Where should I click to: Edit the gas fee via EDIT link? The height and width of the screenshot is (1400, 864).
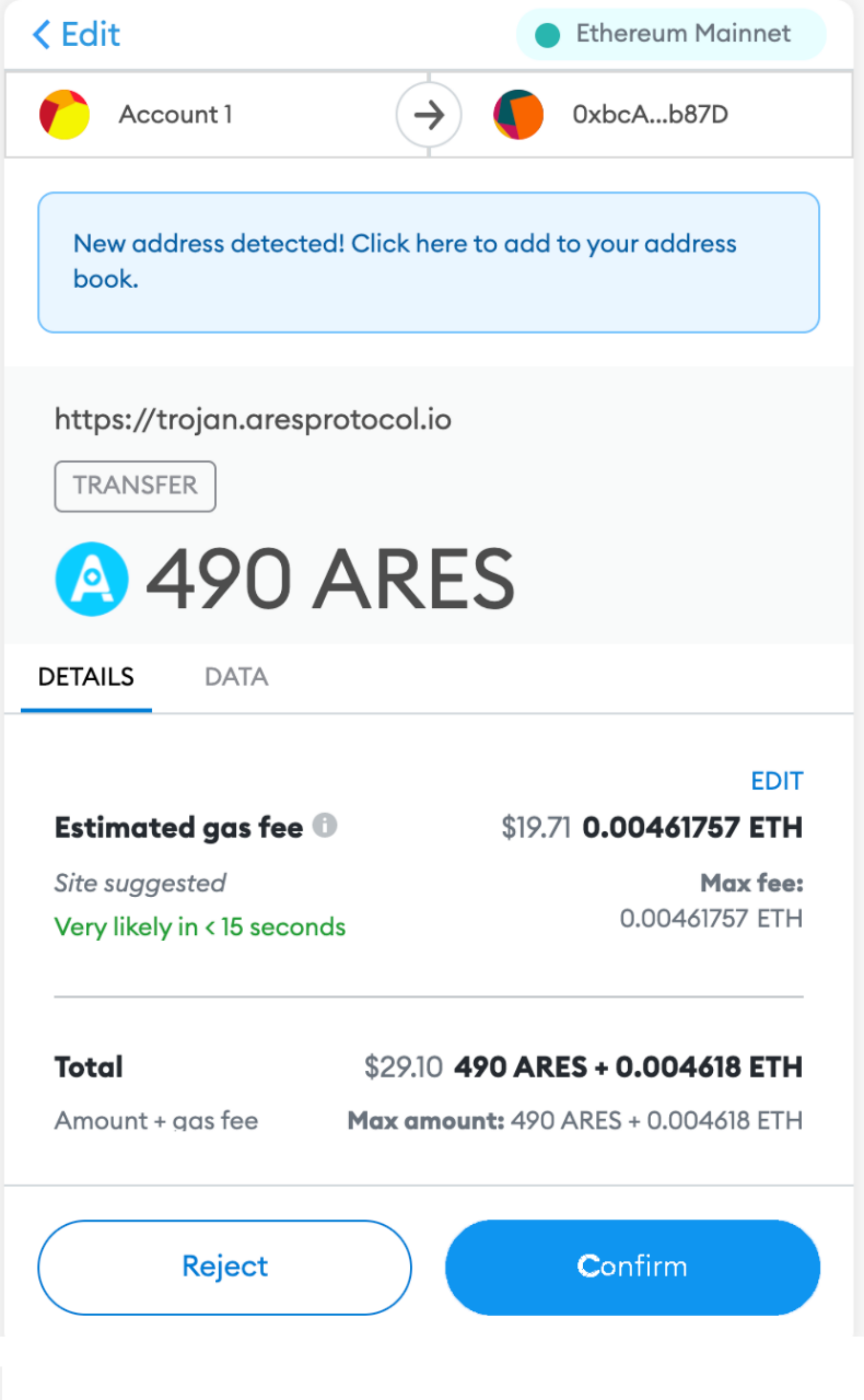coord(777,781)
